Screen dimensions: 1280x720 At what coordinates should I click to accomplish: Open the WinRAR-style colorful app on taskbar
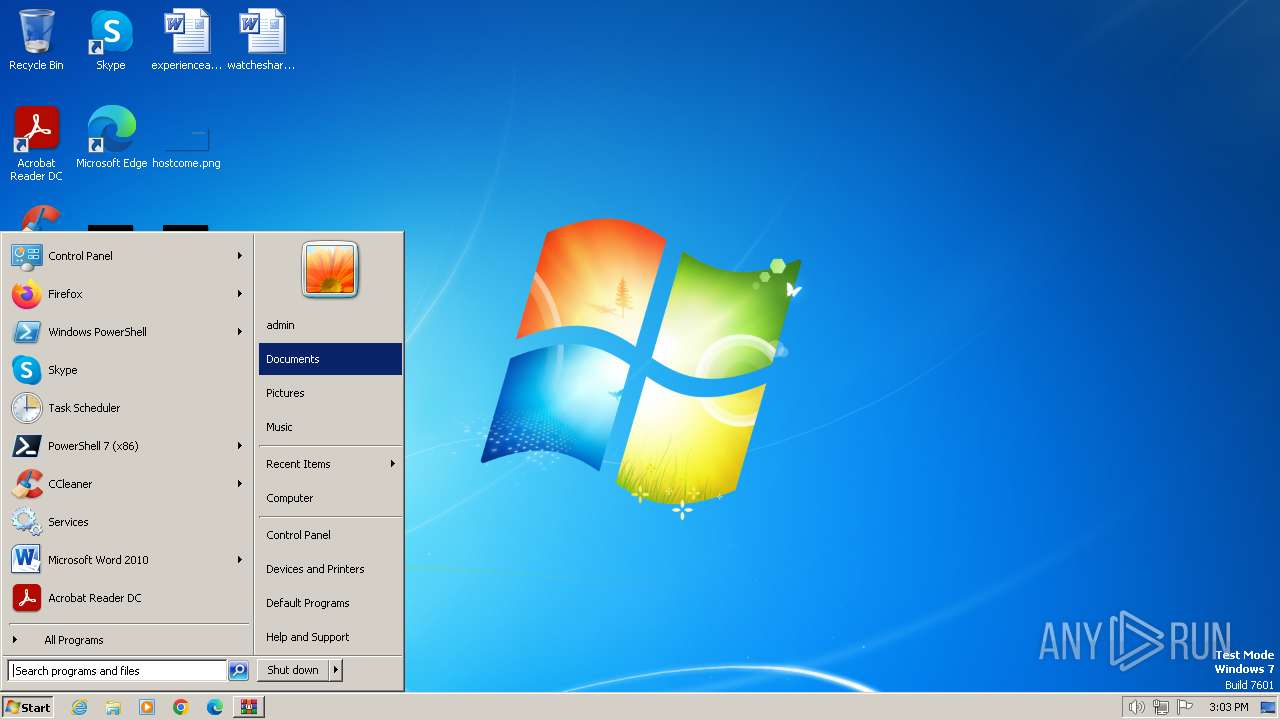(249, 707)
